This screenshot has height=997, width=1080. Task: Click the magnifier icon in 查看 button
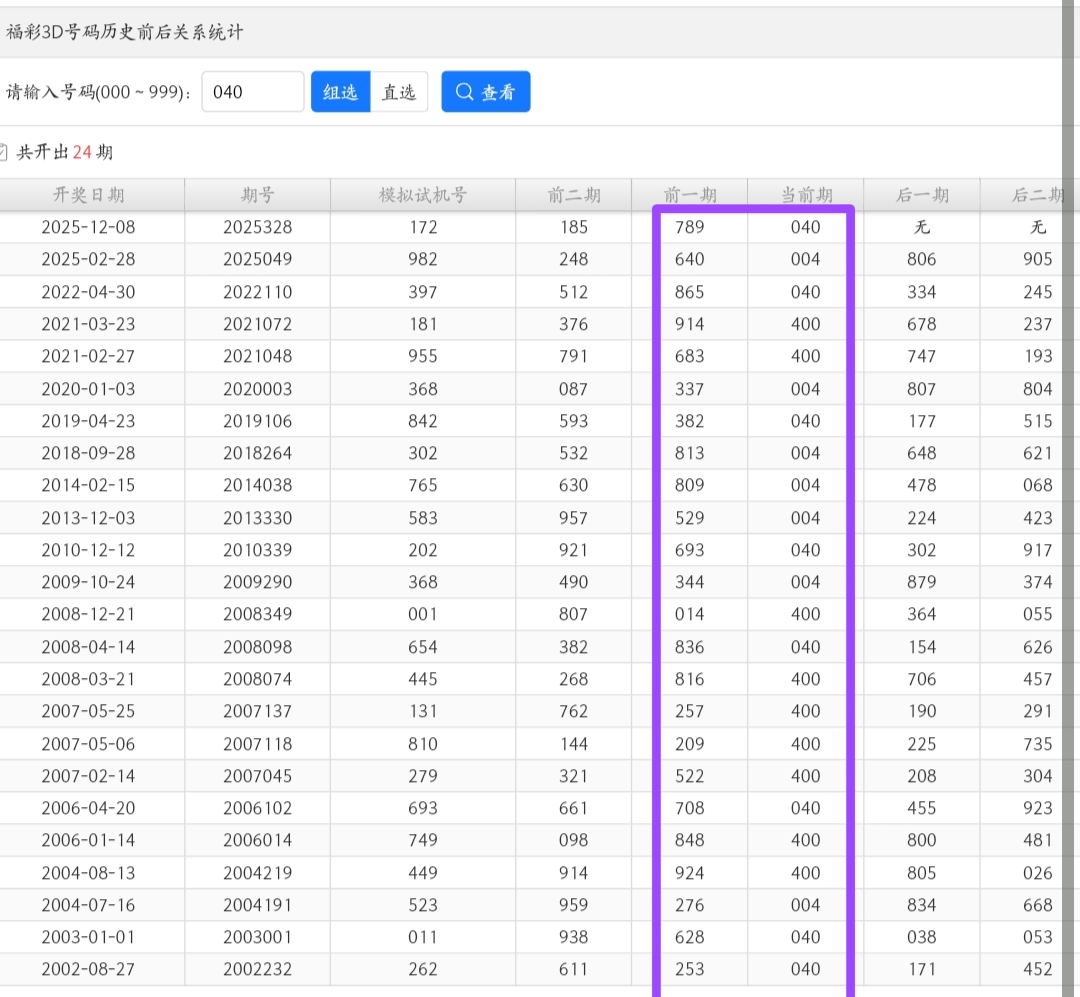pos(464,92)
